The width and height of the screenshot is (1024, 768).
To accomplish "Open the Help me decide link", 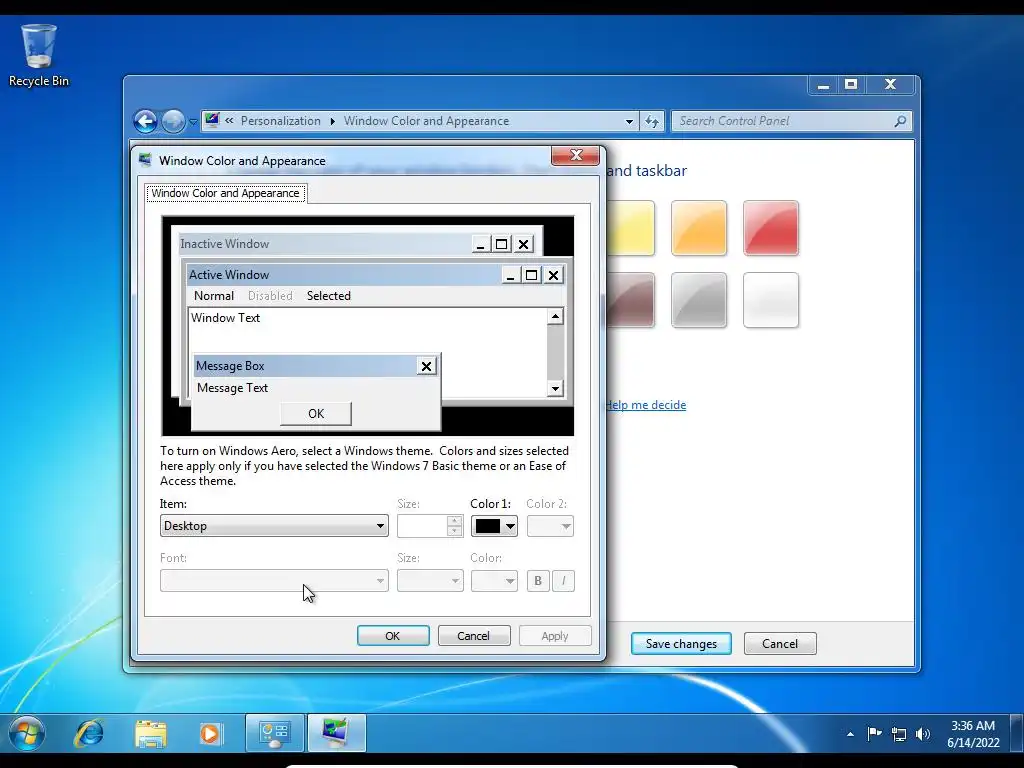I will pyautogui.click(x=647, y=405).
